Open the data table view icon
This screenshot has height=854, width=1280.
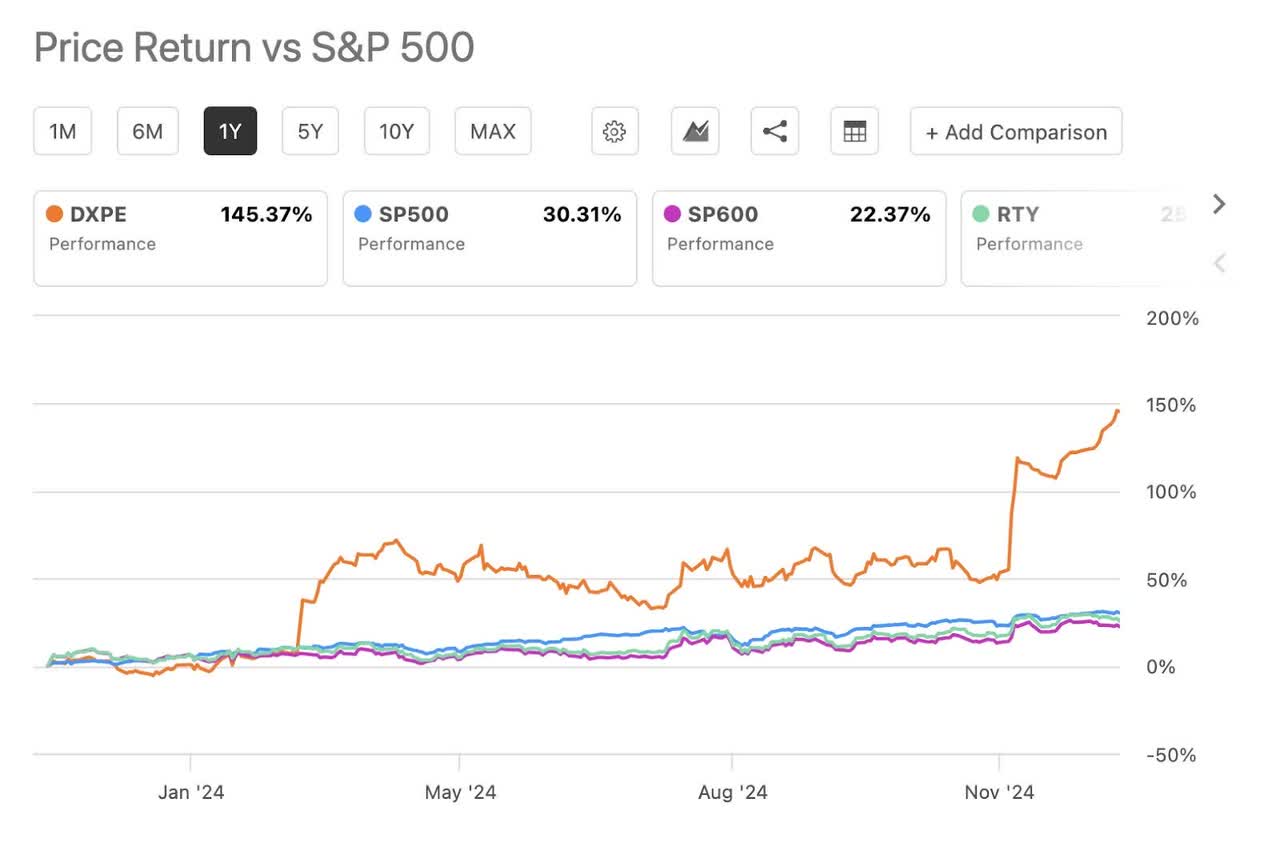click(855, 132)
